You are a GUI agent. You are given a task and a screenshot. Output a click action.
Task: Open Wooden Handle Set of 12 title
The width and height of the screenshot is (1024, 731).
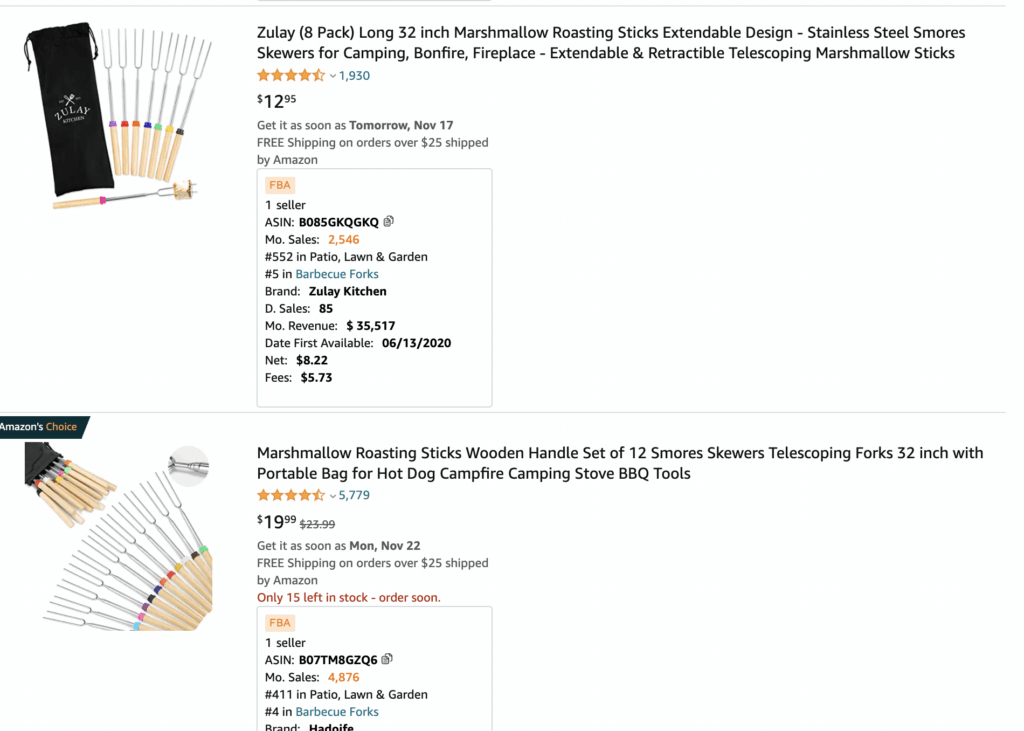tap(620, 463)
